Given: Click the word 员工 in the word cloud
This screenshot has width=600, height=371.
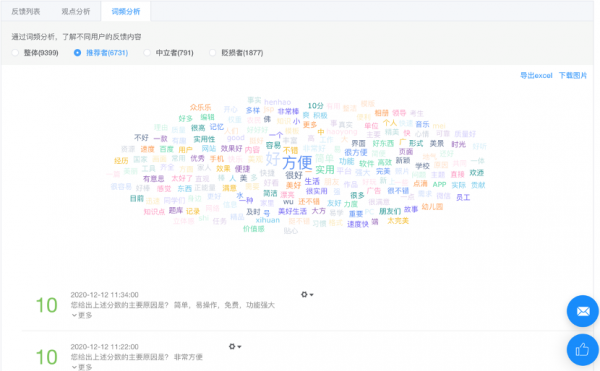Looking at the screenshot, I should pos(463,197).
